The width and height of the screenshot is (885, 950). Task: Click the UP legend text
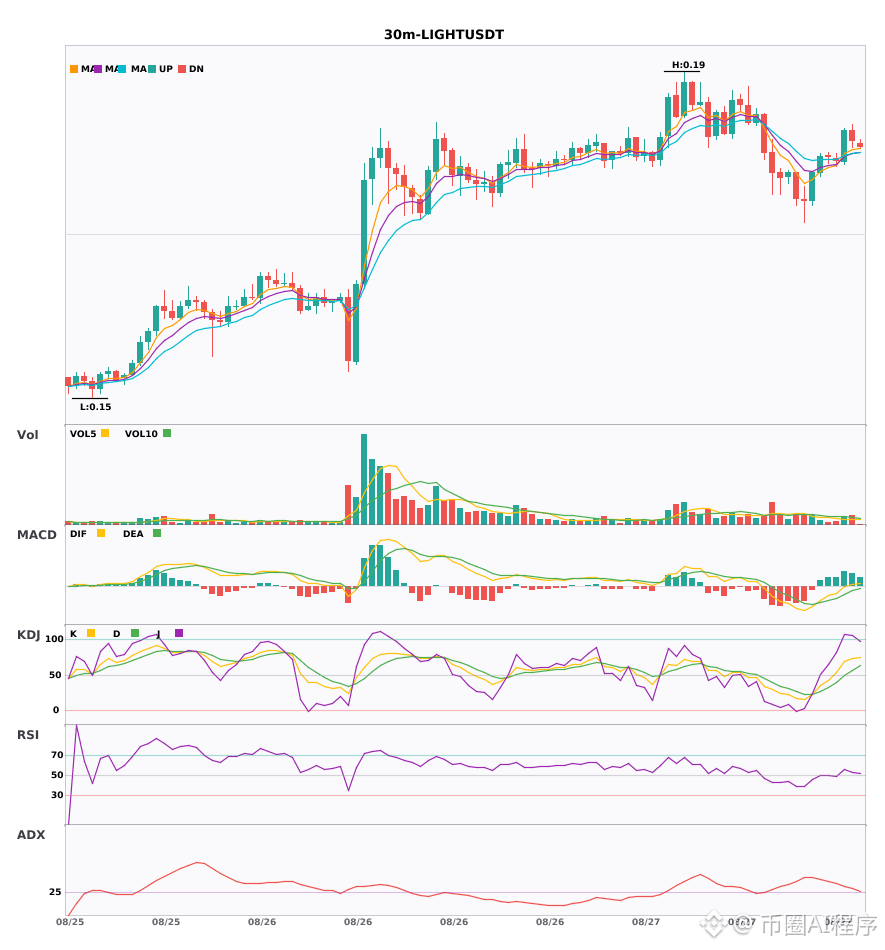pos(166,69)
